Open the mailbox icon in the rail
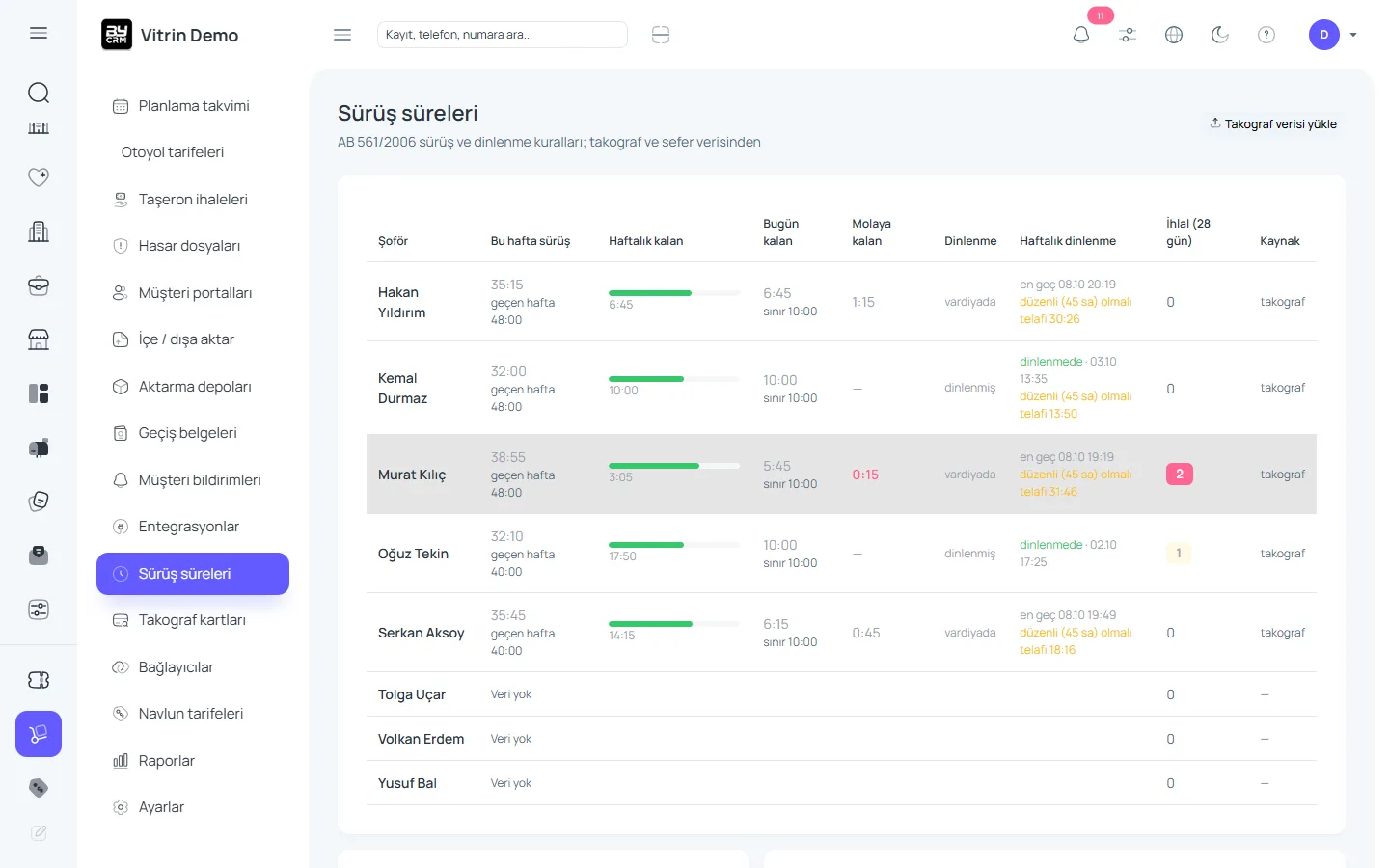1389x868 pixels. coord(39,448)
